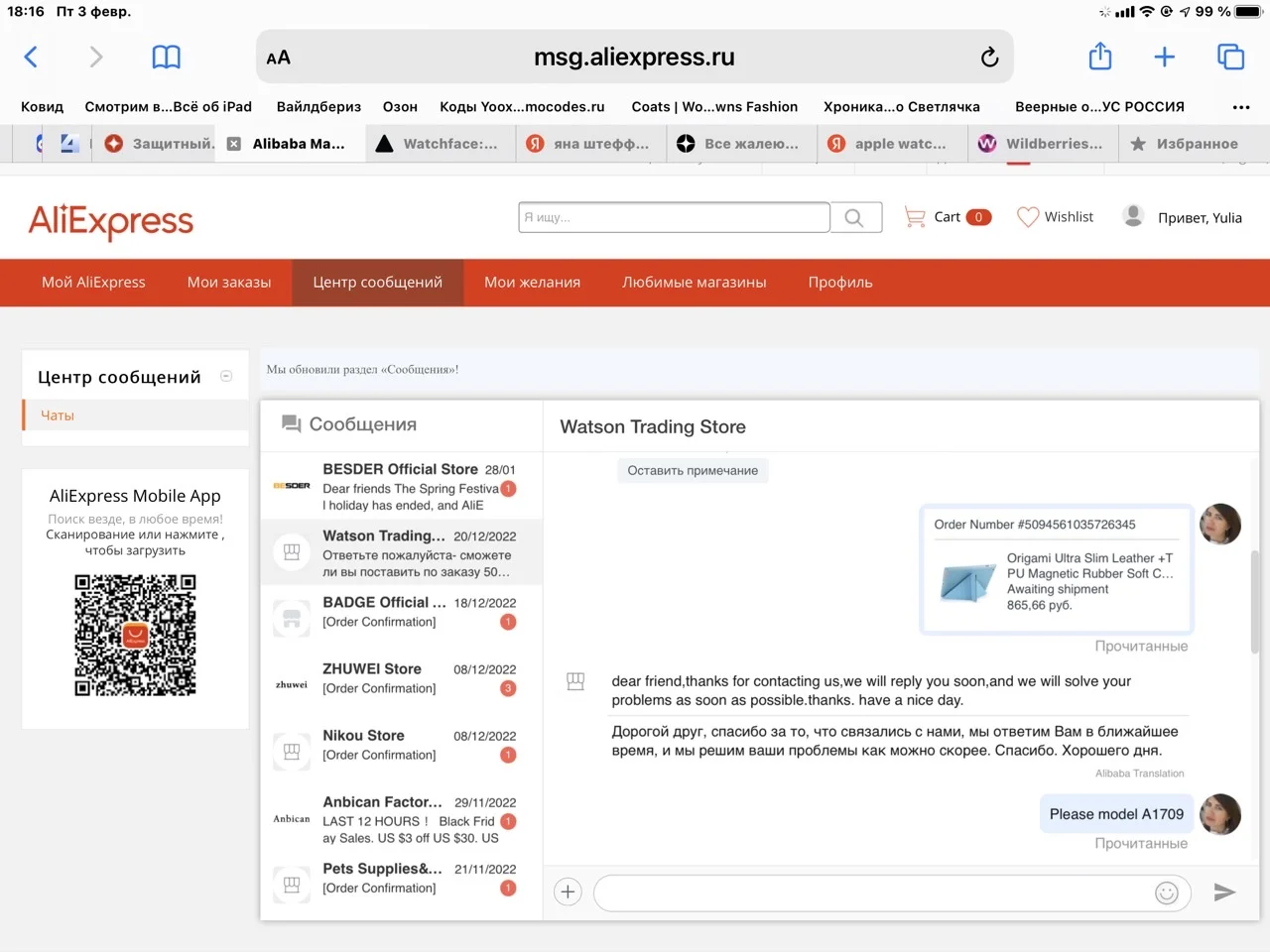Collapse Центр сообщений sidebar panel
The image size is (1270, 952).
pyautogui.click(x=226, y=376)
